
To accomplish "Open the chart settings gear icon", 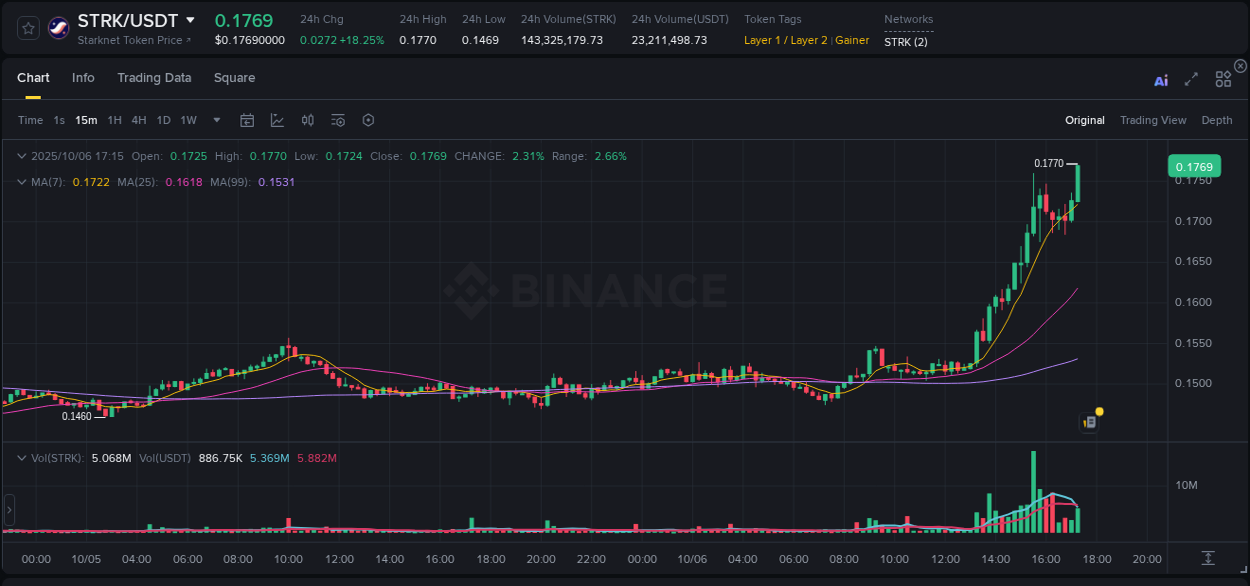I will click(368, 120).
